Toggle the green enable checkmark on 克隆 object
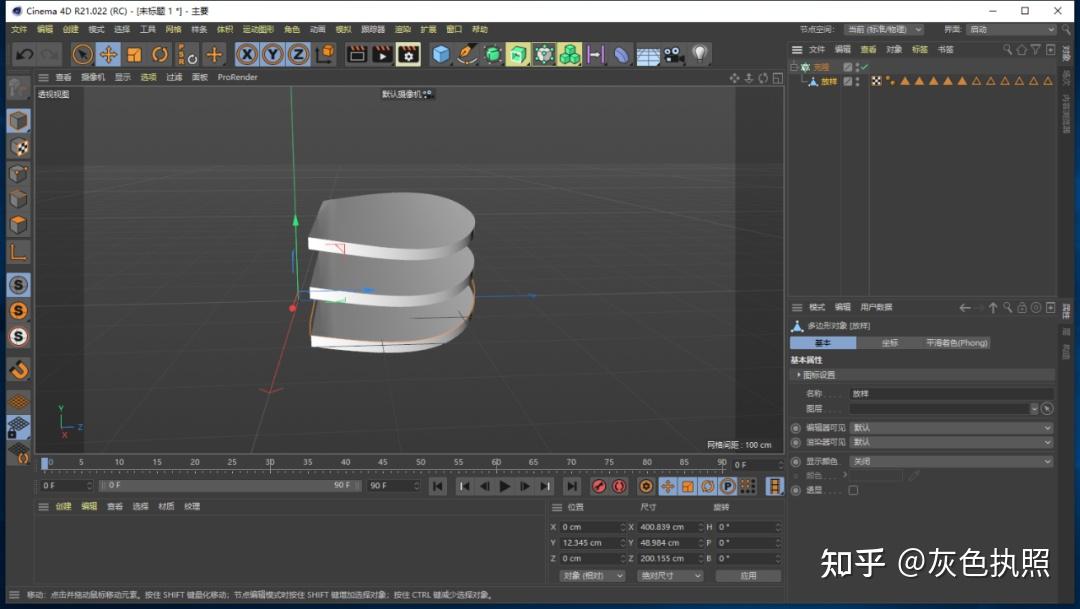 pos(865,67)
